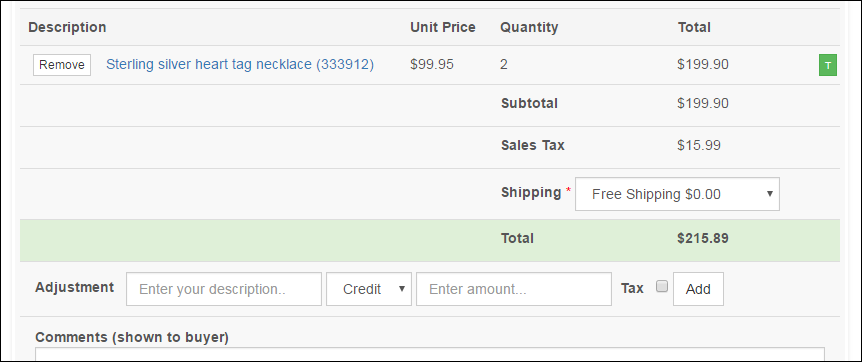Select the Unit Price column header
The height and width of the screenshot is (362, 862).
pos(443,27)
